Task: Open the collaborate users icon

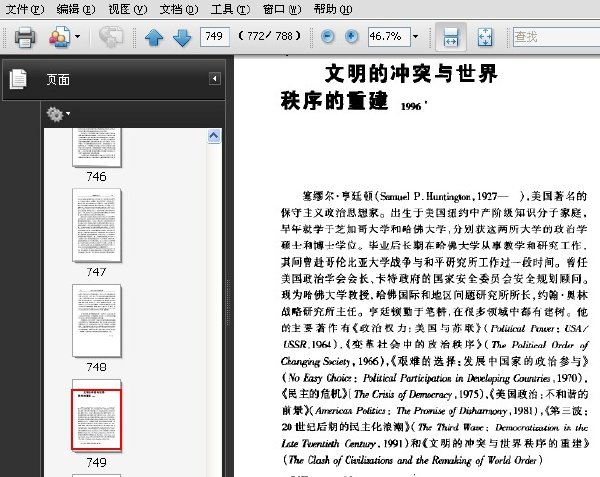Action: click(60, 37)
